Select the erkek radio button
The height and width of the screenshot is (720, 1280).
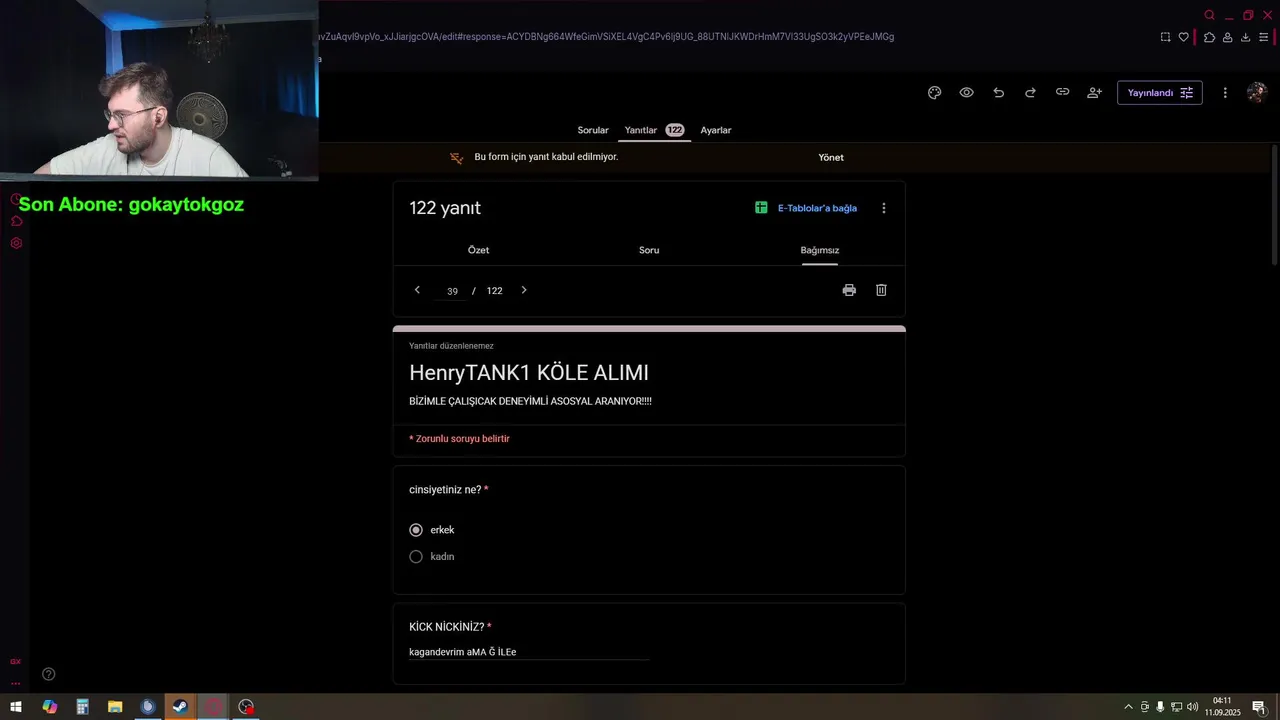pyautogui.click(x=416, y=530)
